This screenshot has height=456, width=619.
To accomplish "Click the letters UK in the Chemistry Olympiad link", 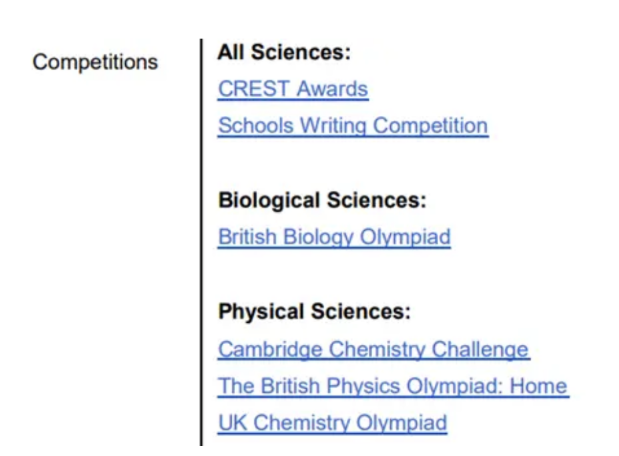I will point(233,423).
